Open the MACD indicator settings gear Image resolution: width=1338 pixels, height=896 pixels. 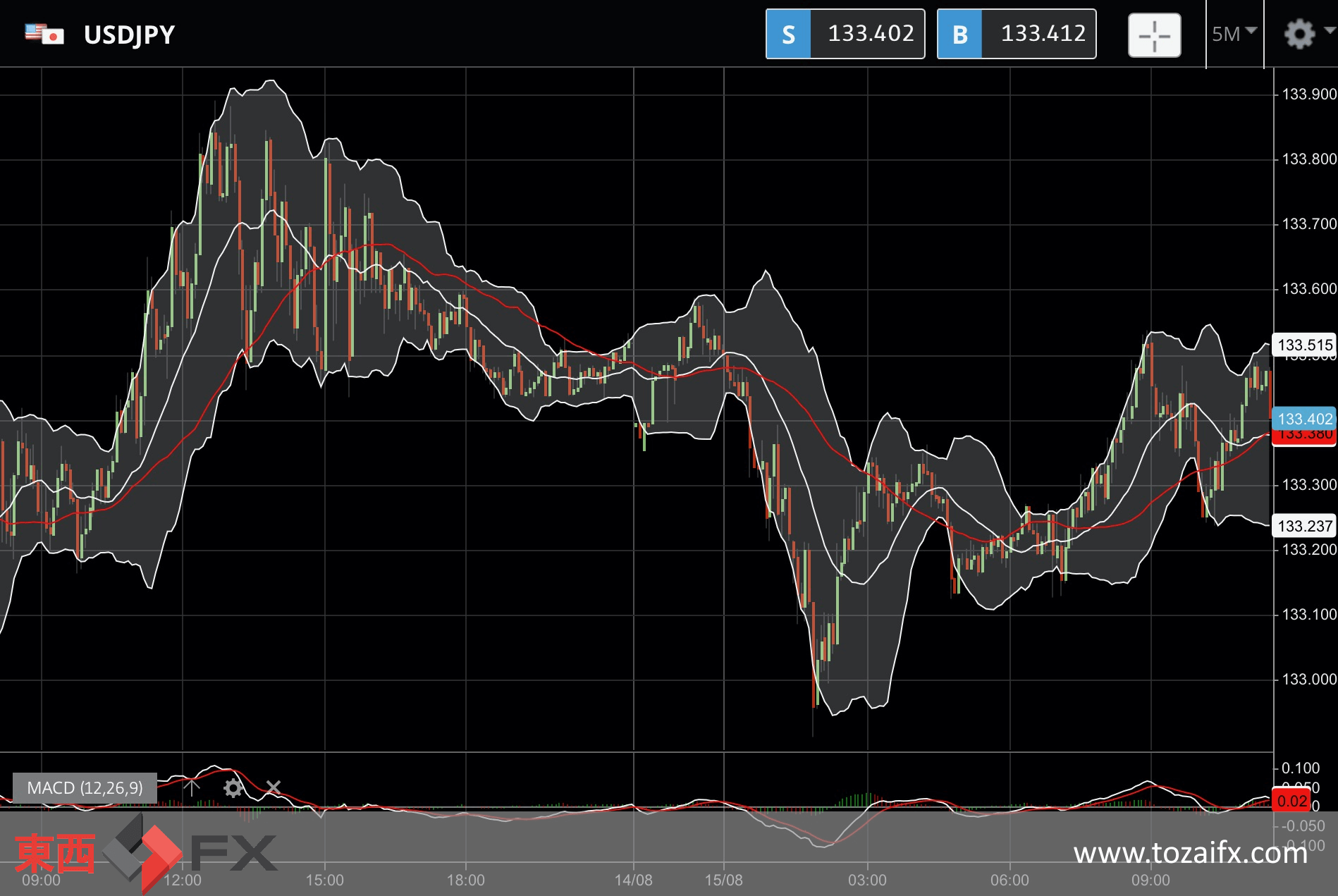pos(233,787)
